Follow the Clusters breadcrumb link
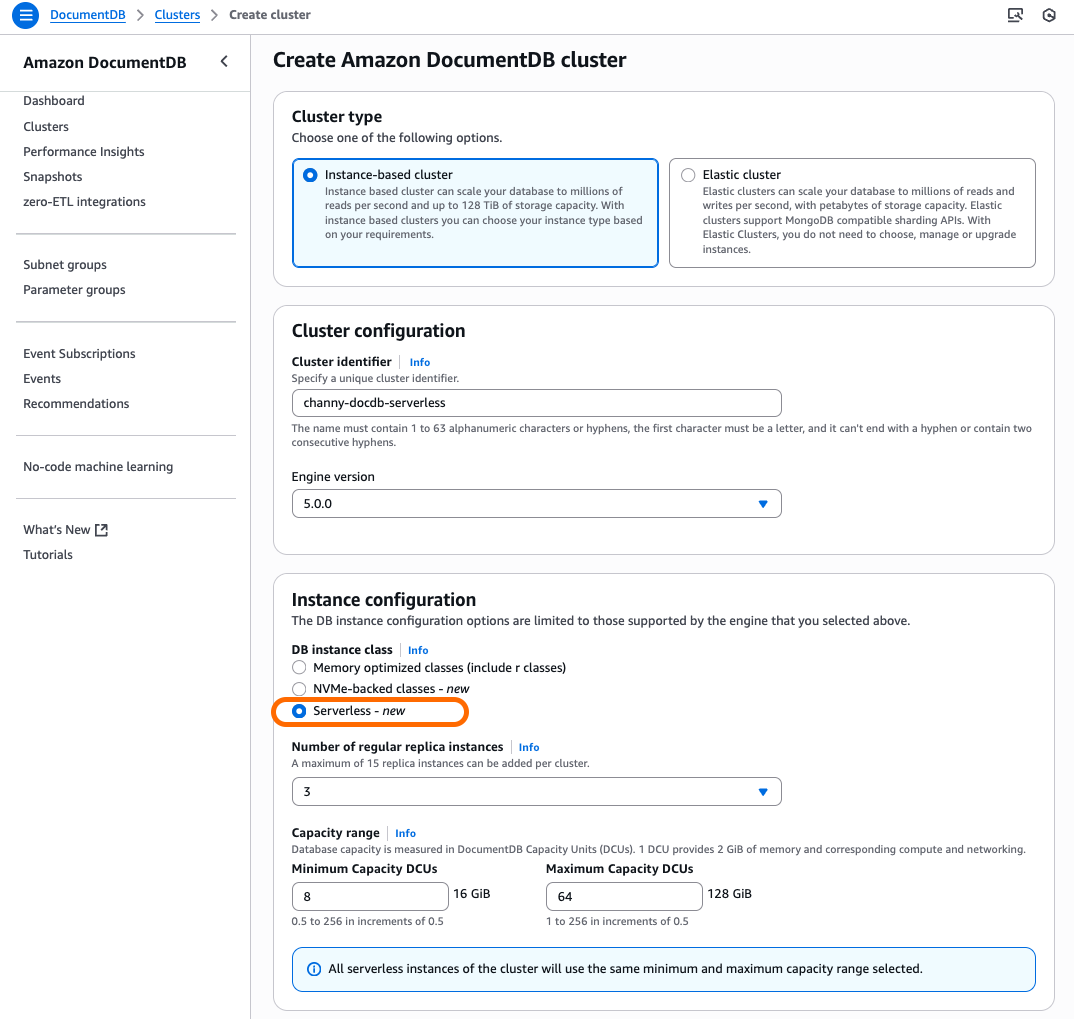1074x1019 pixels. pos(177,15)
